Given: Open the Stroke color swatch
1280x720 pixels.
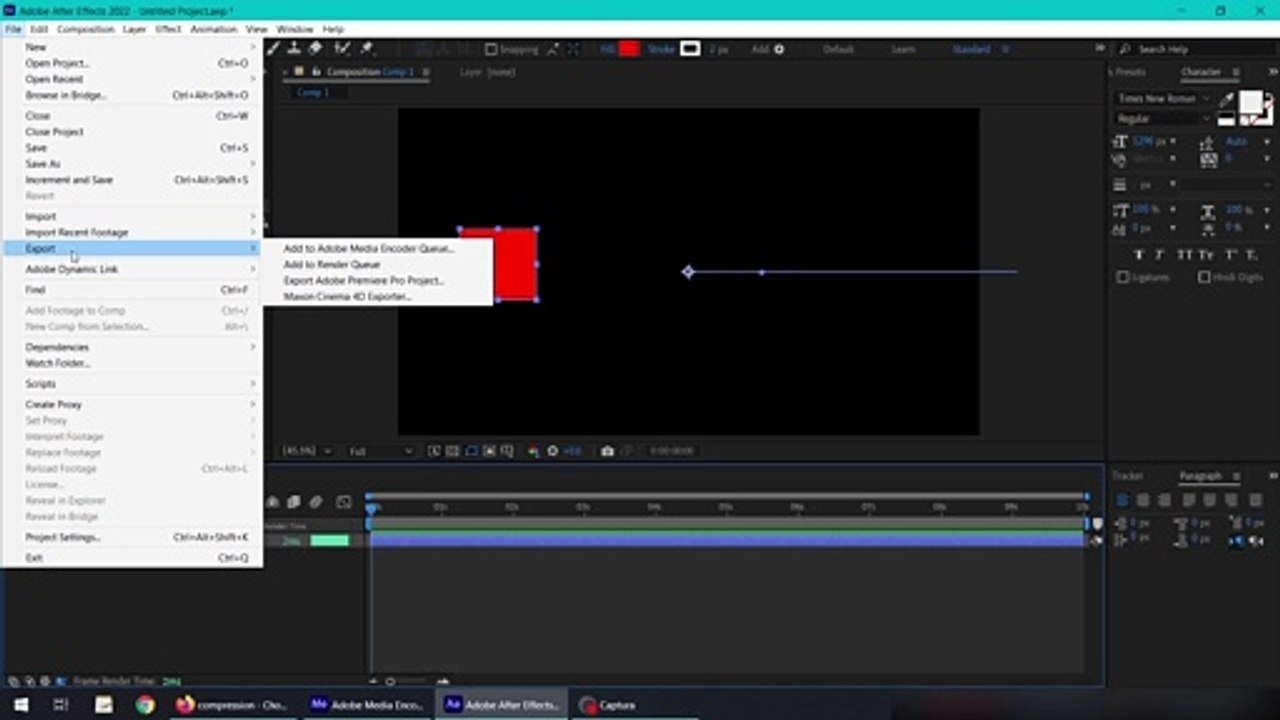Looking at the screenshot, I should (x=690, y=49).
